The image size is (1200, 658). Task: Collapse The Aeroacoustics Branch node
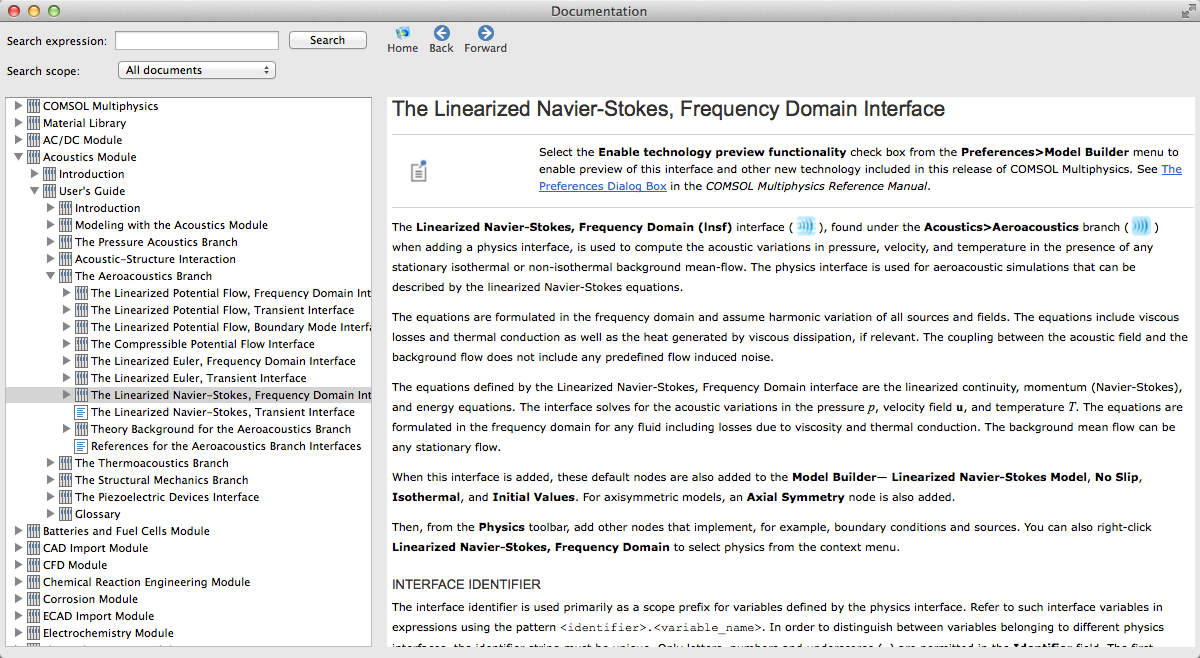click(x=50, y=276)
